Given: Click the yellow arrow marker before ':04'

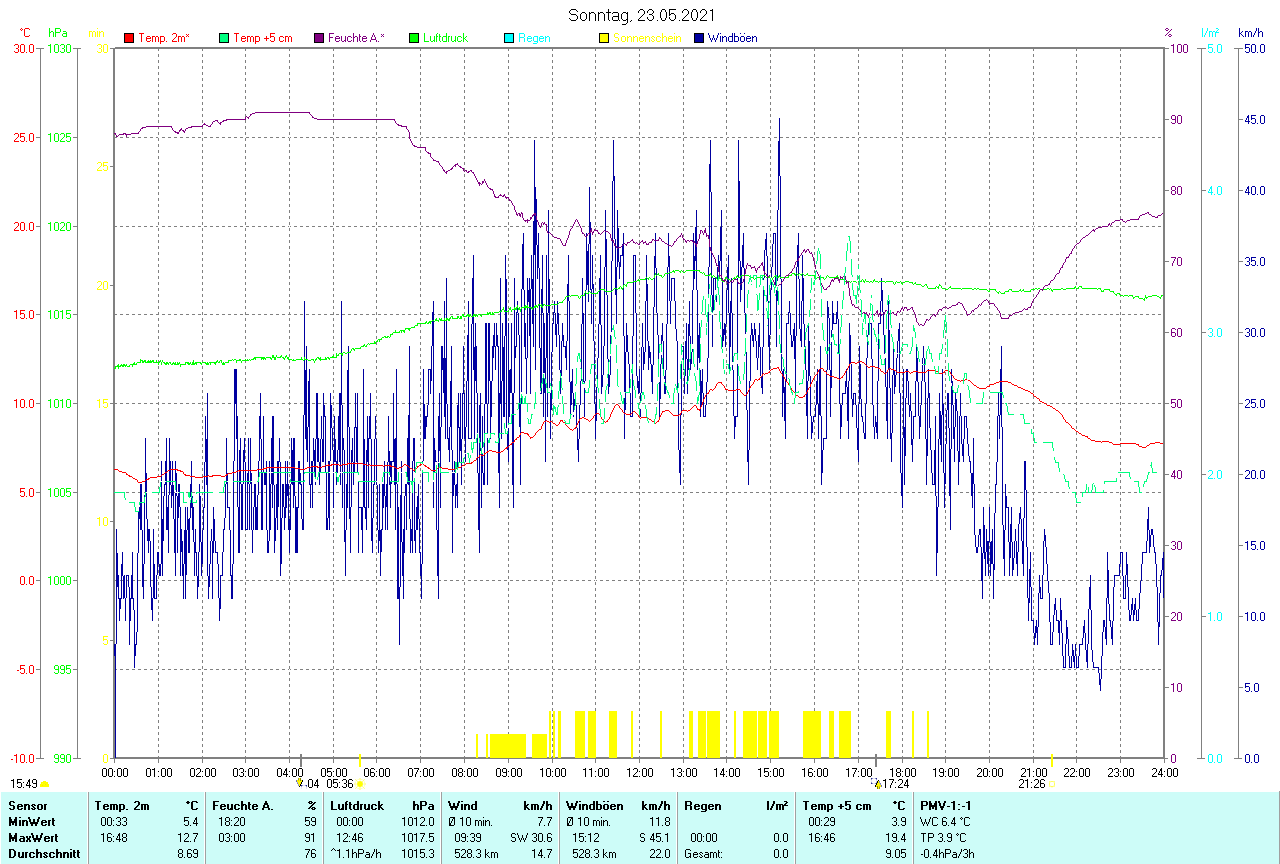Looking at the screenshot, I should [x=299, y=783].
